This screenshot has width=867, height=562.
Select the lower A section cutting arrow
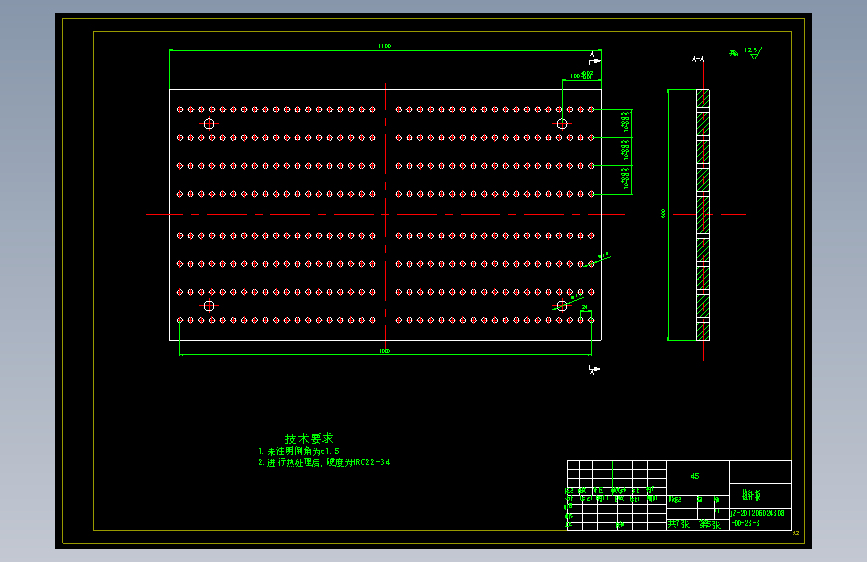(x=594, y=370)
